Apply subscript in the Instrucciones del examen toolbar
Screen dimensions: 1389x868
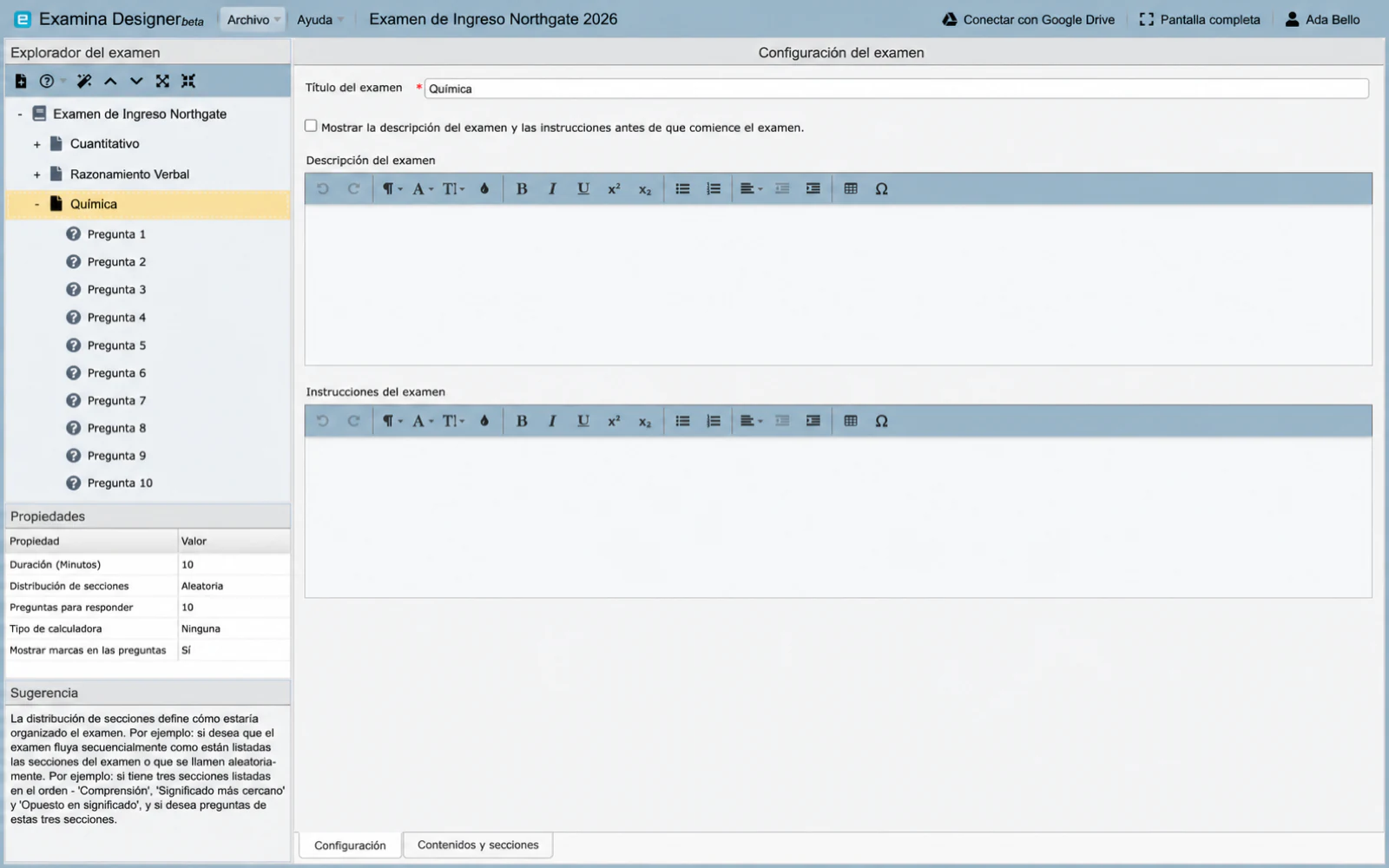click(645, 421)
